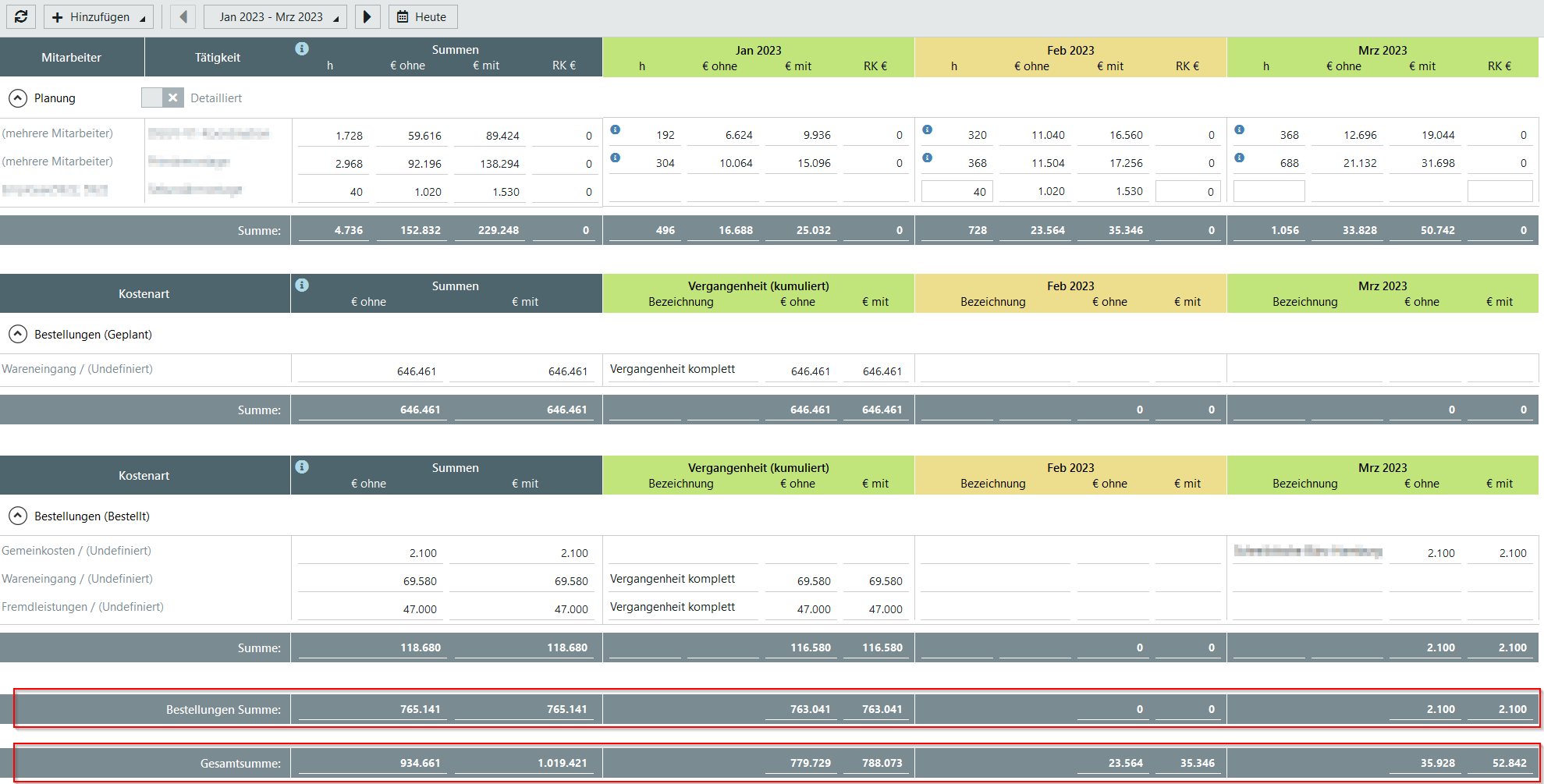The image size is (1544, 784).
Task: Click info icon beside Jan 2023 value 192
Action: click(x=616, y=129)
